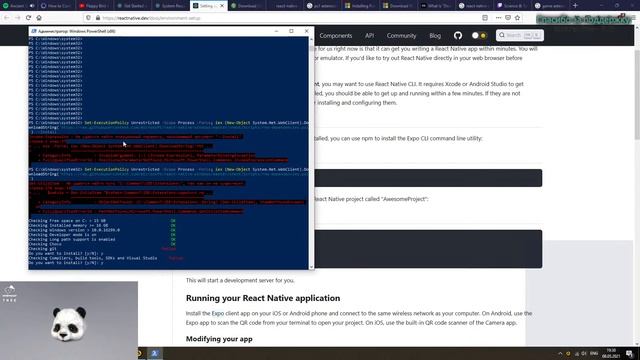The width and height of the screenshot is (640, 360).
Task: Click PowerShell icon on the taskbar
Action: pos(155,353)
